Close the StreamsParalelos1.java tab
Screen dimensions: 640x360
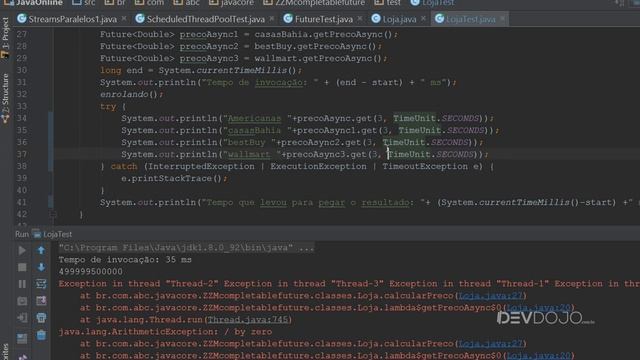coord(124,19)
